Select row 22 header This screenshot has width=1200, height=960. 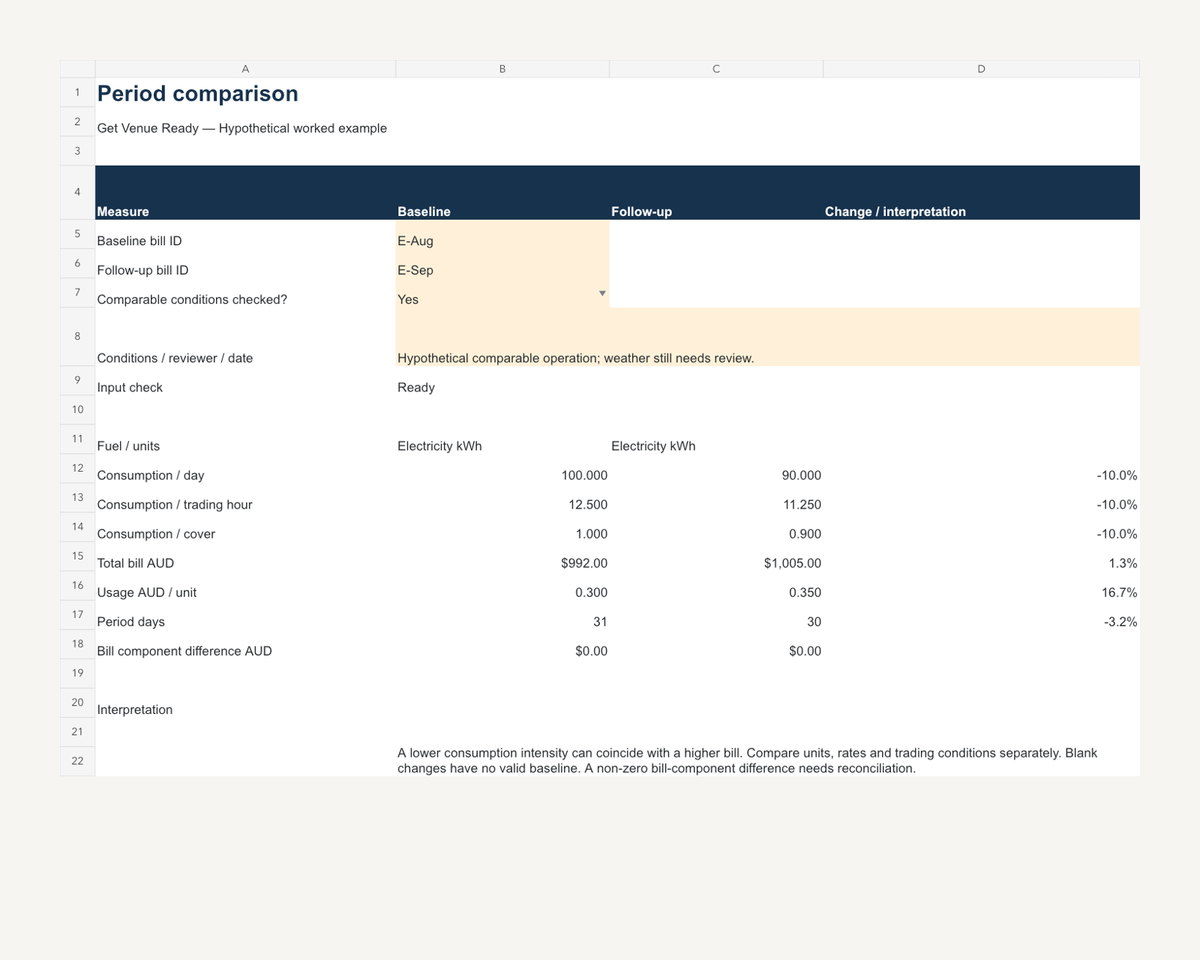77,761
